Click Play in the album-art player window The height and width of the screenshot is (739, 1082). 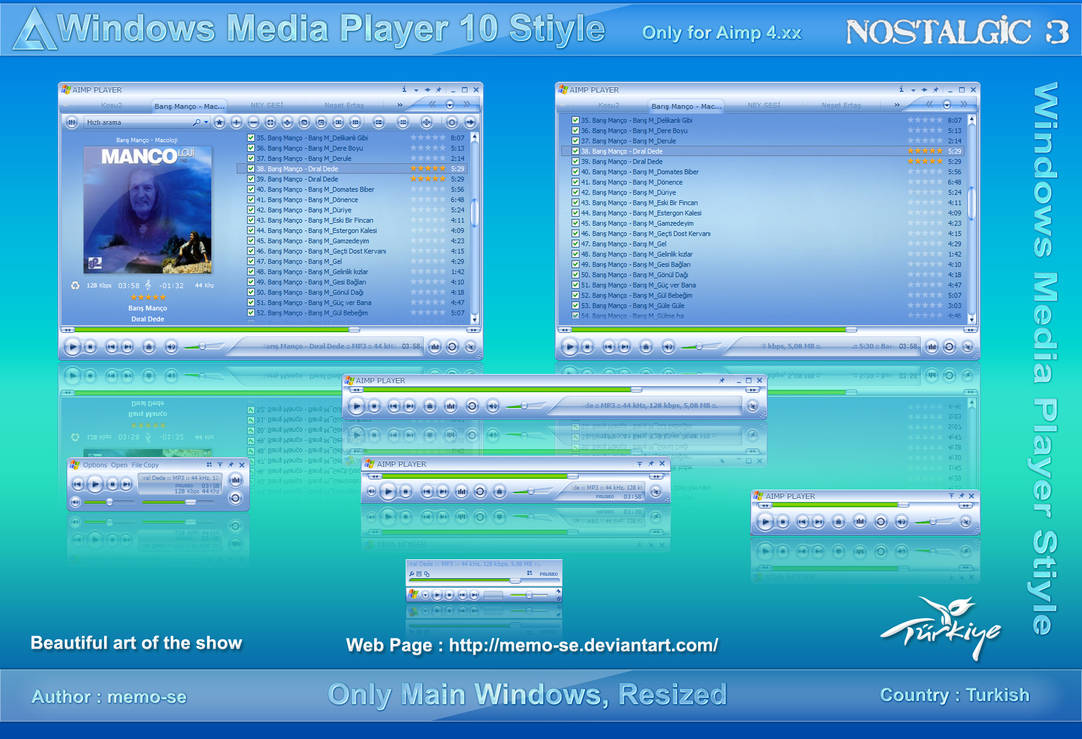72,346
